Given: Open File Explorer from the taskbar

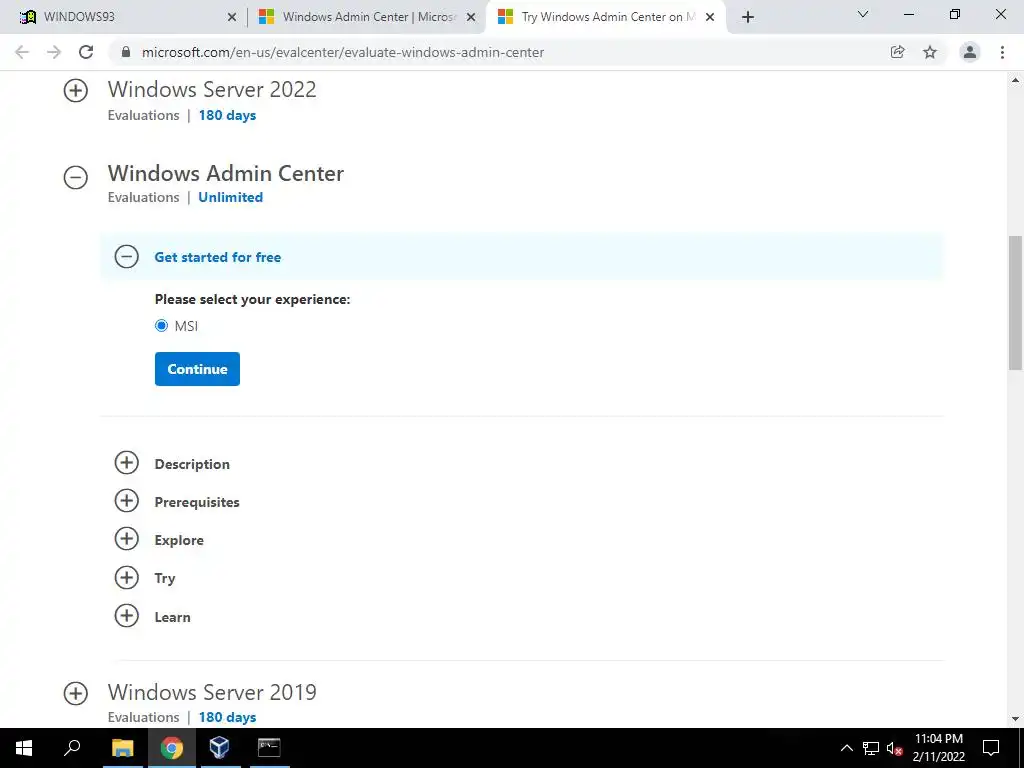Looking at the screenshot, I should [x=122, y=748].
